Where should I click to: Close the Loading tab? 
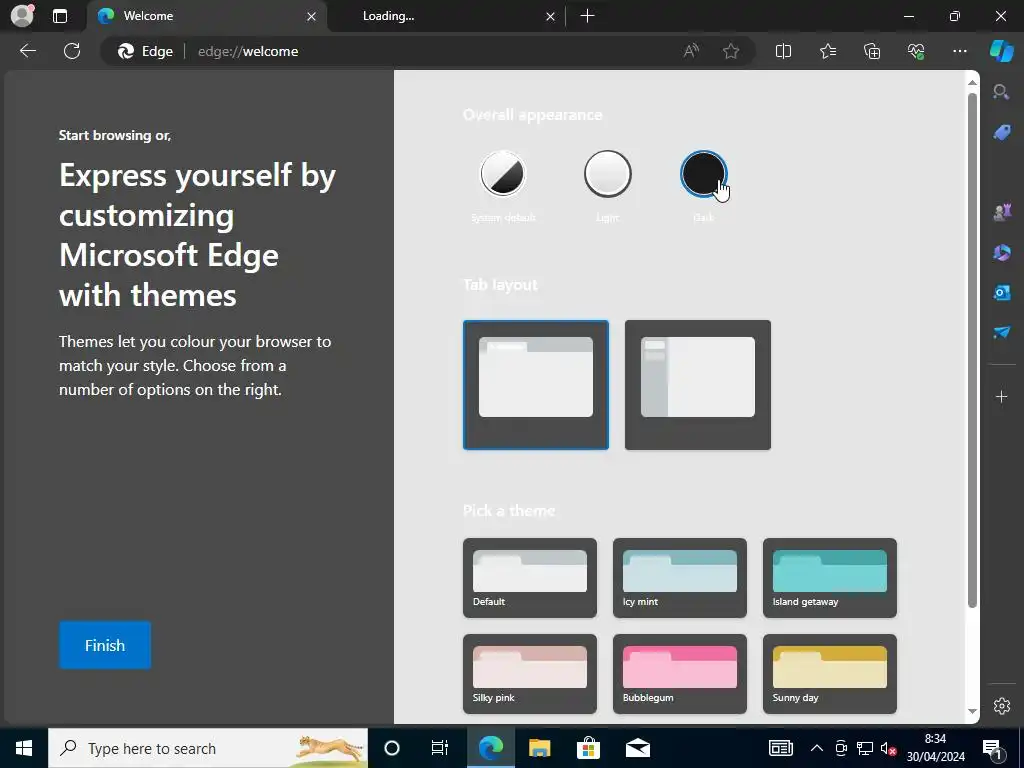[551, 16]
